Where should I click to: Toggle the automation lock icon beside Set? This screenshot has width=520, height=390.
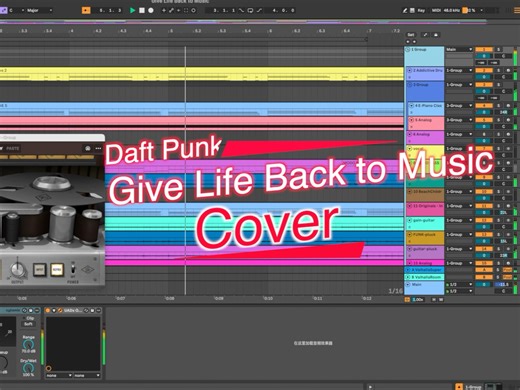click(436, 35)
